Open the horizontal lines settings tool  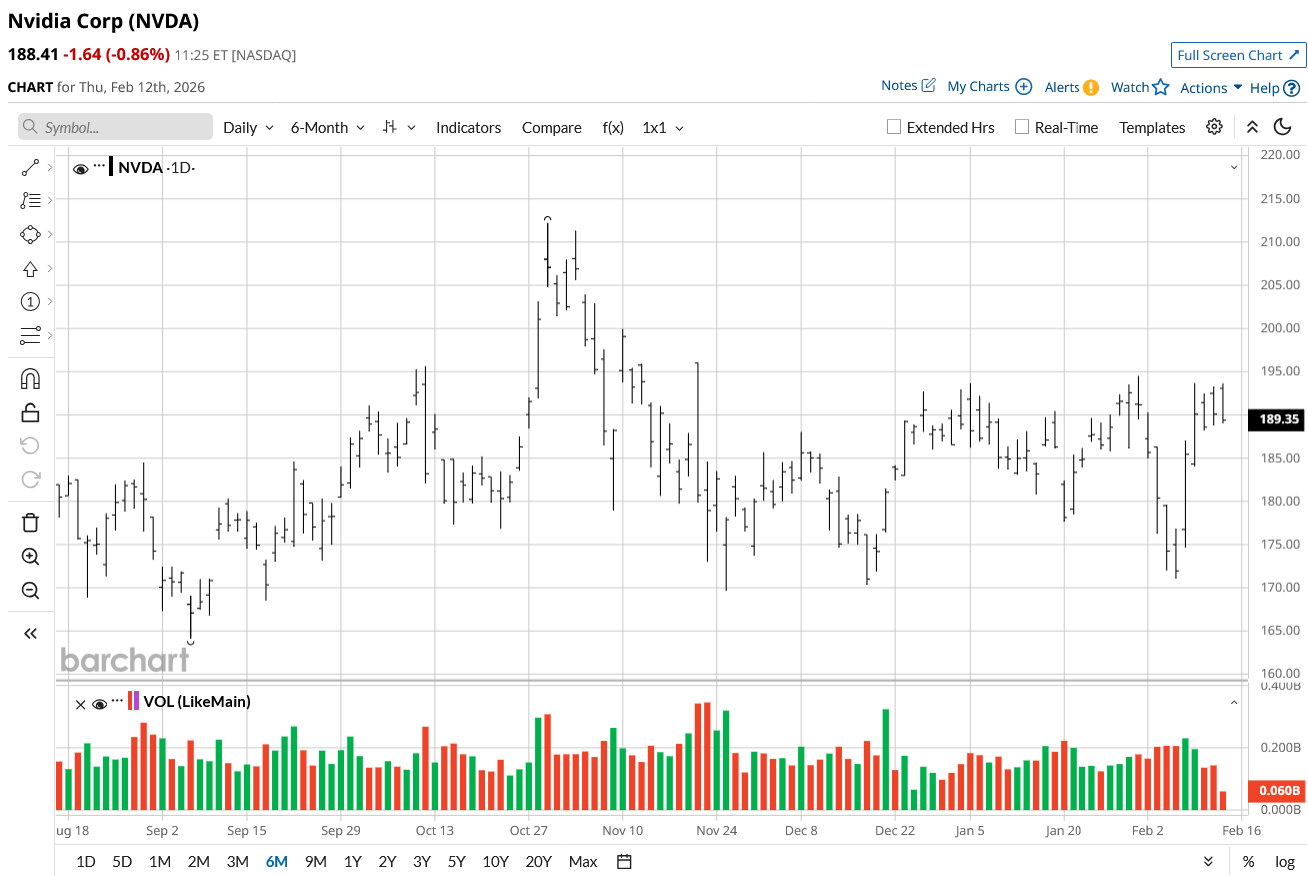pos(30,335)
